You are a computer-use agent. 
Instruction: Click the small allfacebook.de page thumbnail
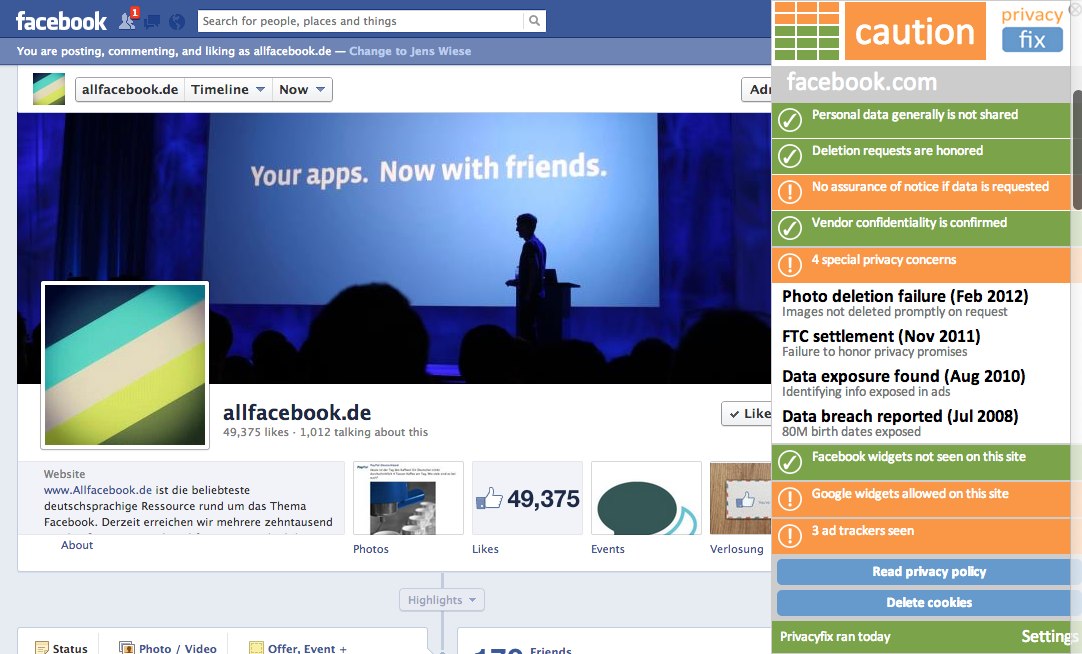(x=49, y=89)
